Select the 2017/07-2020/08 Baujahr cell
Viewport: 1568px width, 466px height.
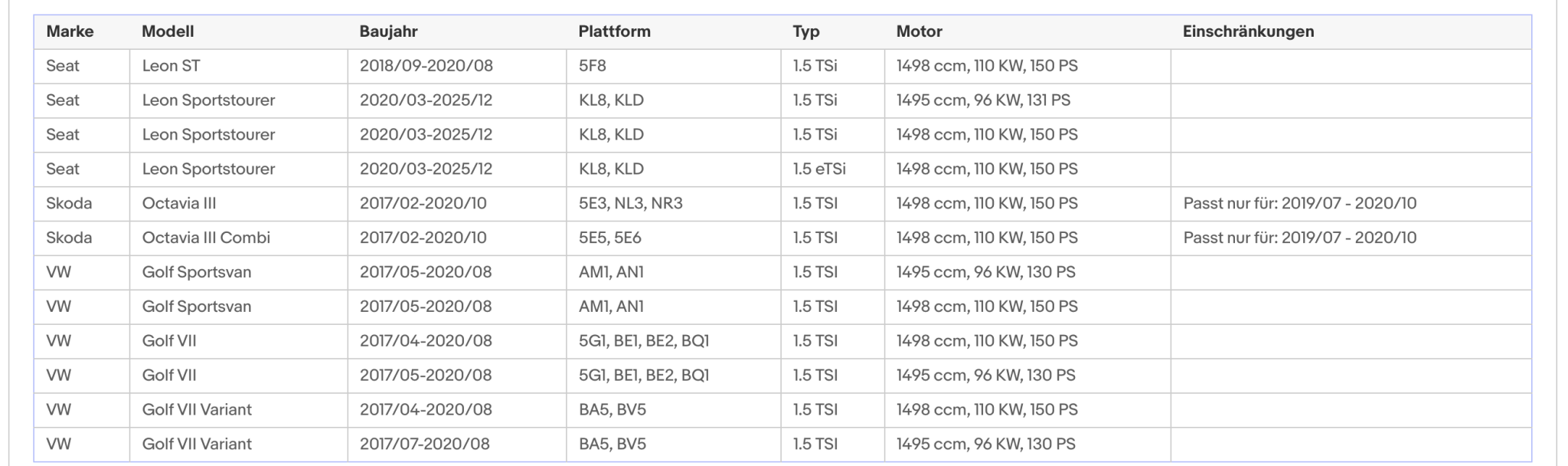(x=457, y=444)
